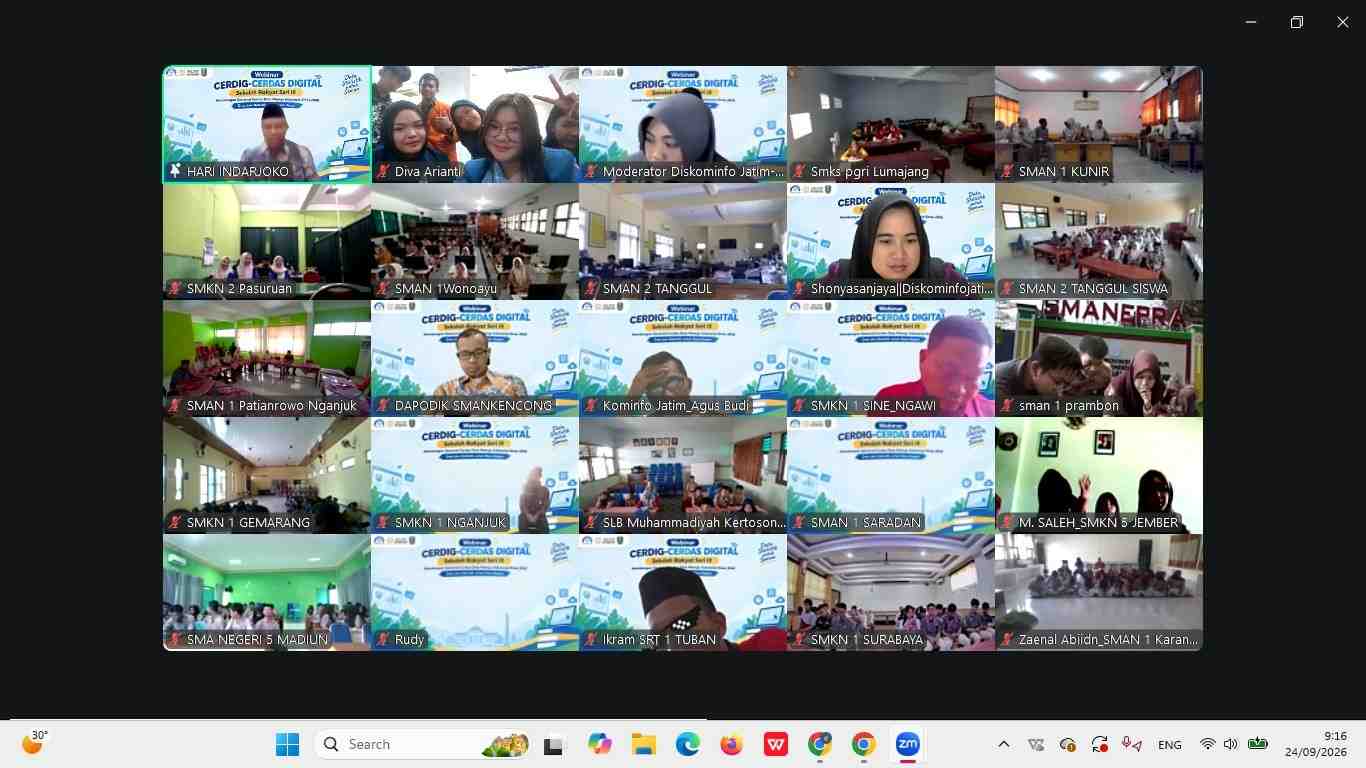Click the Zoom icon in the taskbar
Screen dimensions: 1366x768
pos(908,744)
